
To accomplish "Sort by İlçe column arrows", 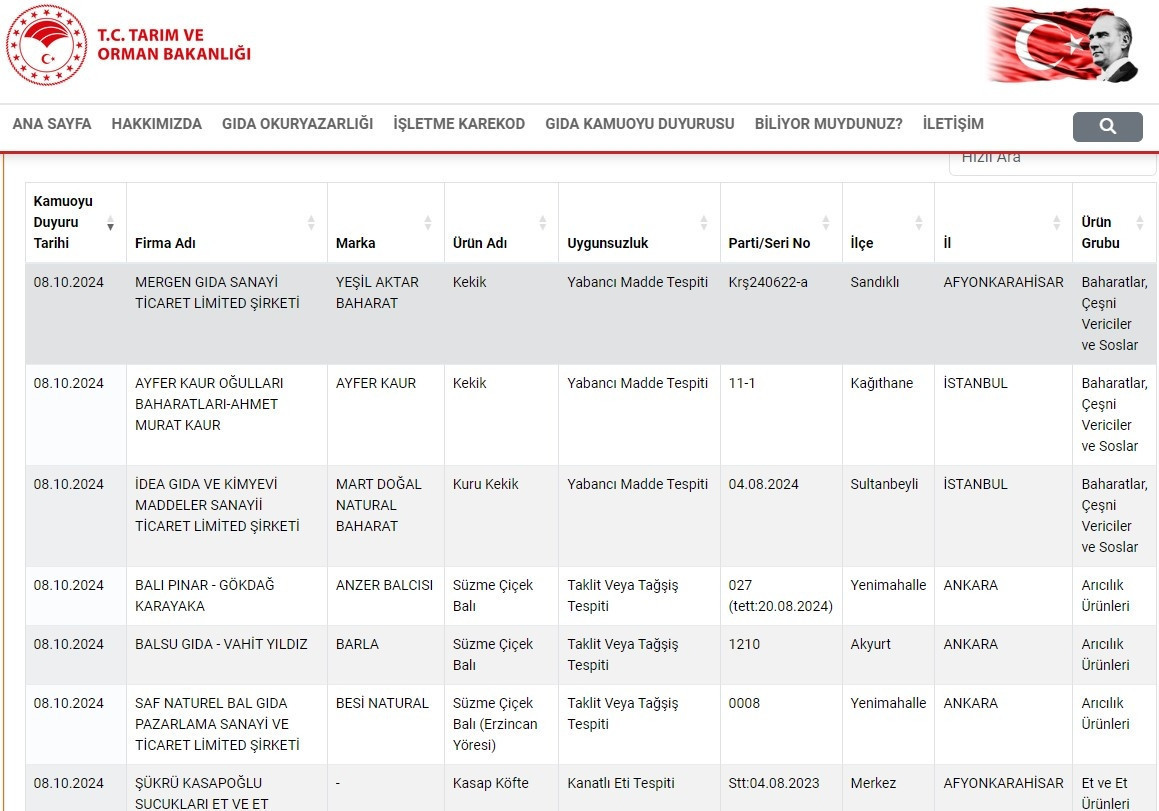I will (x=919, y=223).
